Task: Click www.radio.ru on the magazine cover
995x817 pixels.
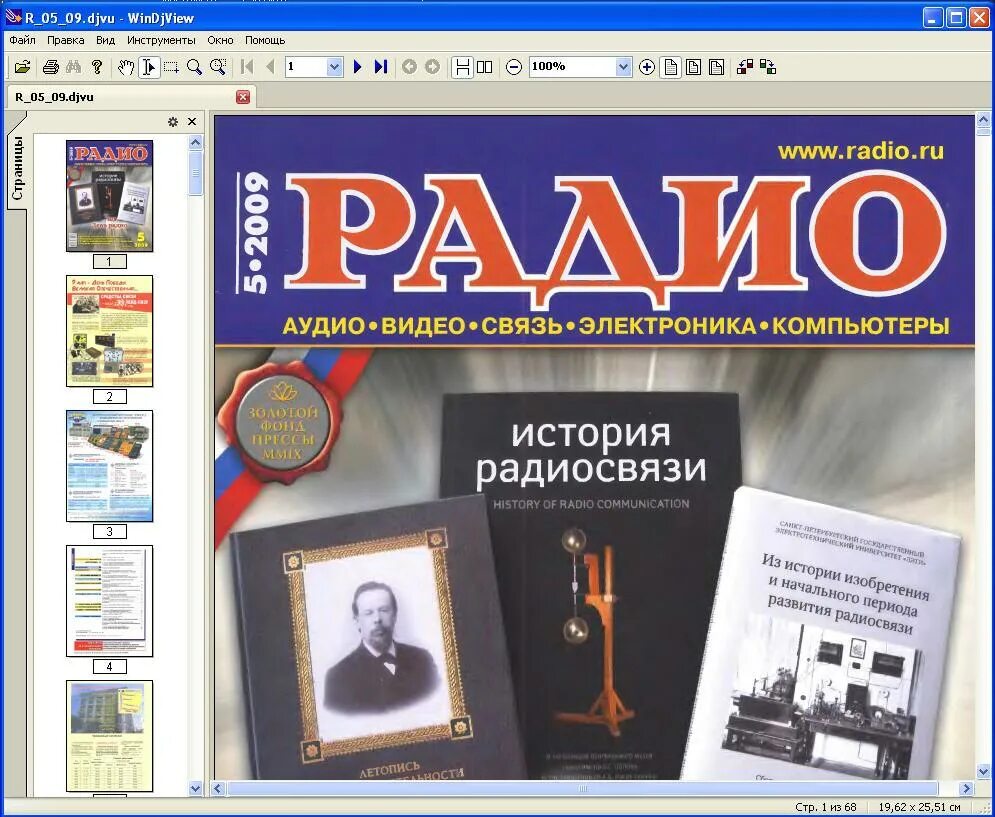Action: (x=860, y=151)
